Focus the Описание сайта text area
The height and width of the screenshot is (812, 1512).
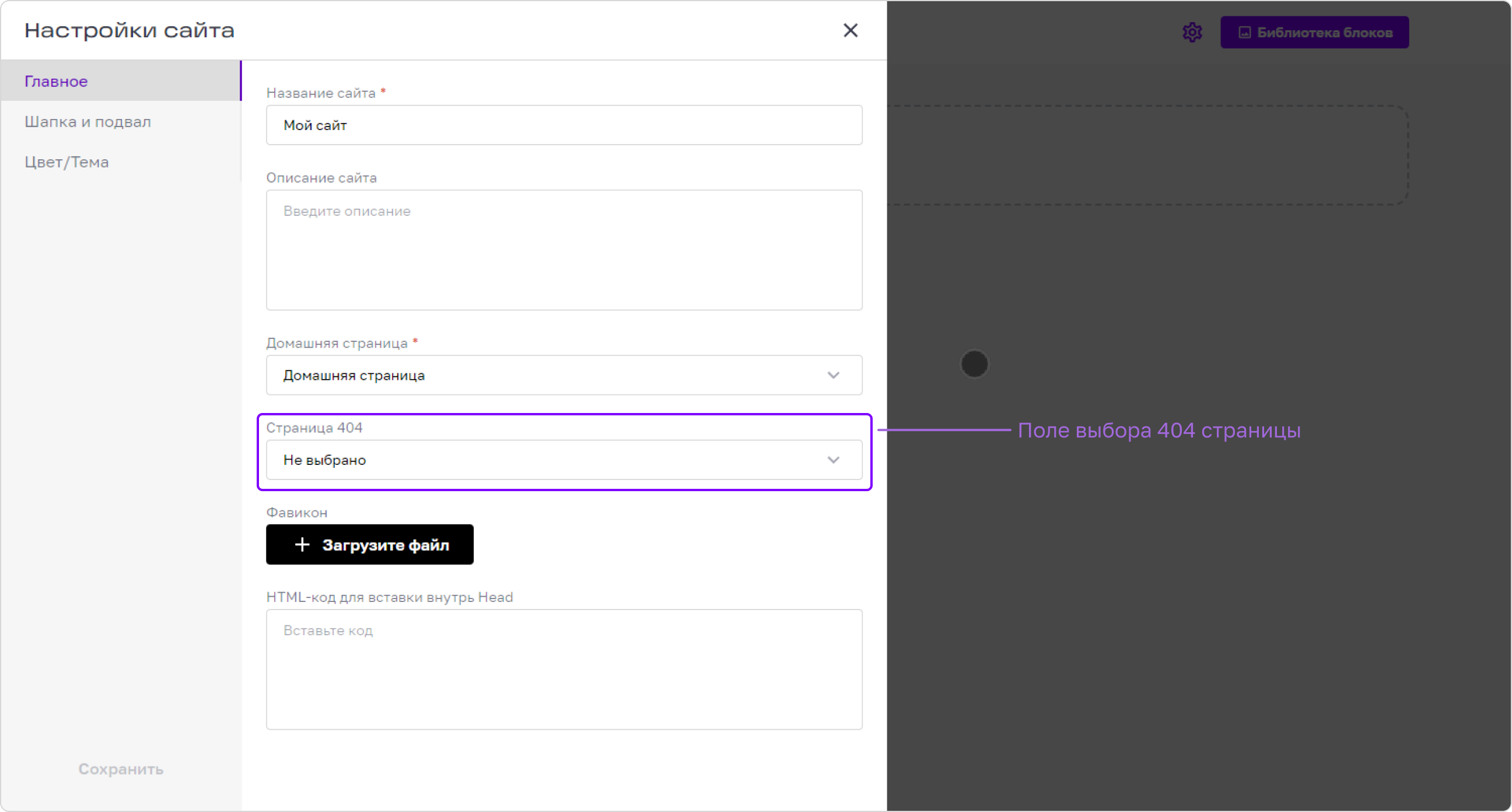[563, 250]
